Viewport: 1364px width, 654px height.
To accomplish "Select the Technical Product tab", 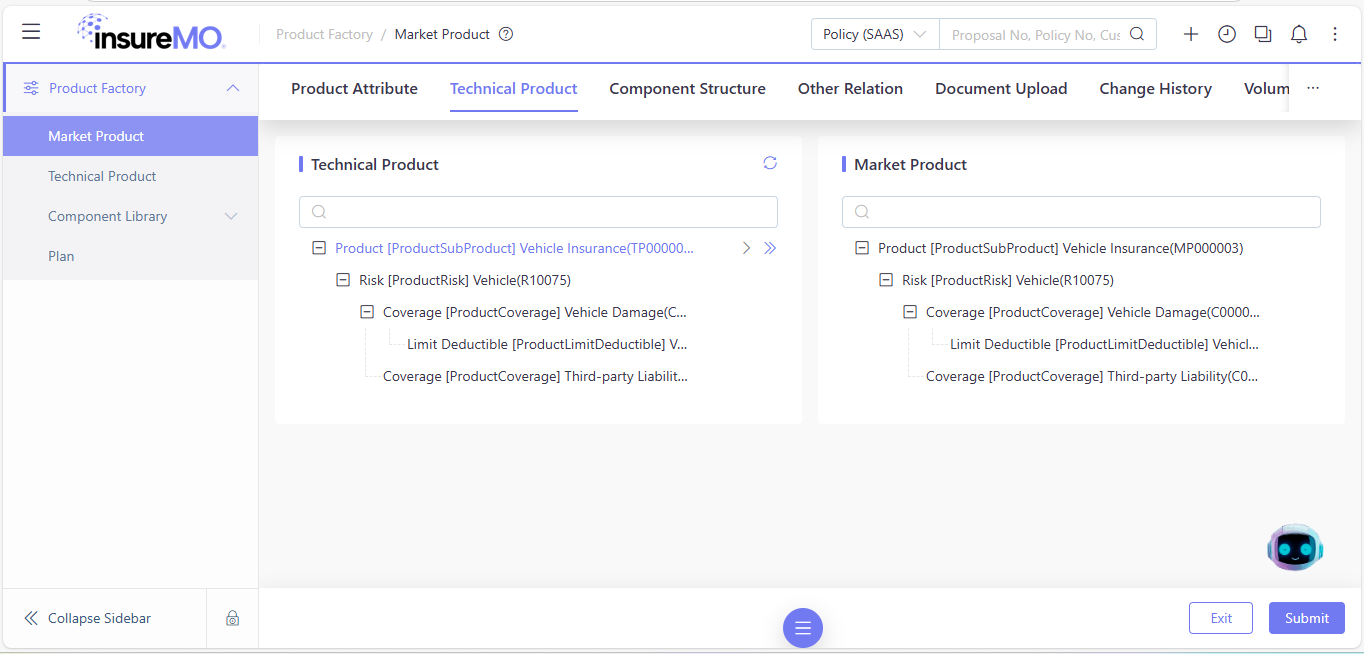I will pyautogui.click(x=514, y=88).
